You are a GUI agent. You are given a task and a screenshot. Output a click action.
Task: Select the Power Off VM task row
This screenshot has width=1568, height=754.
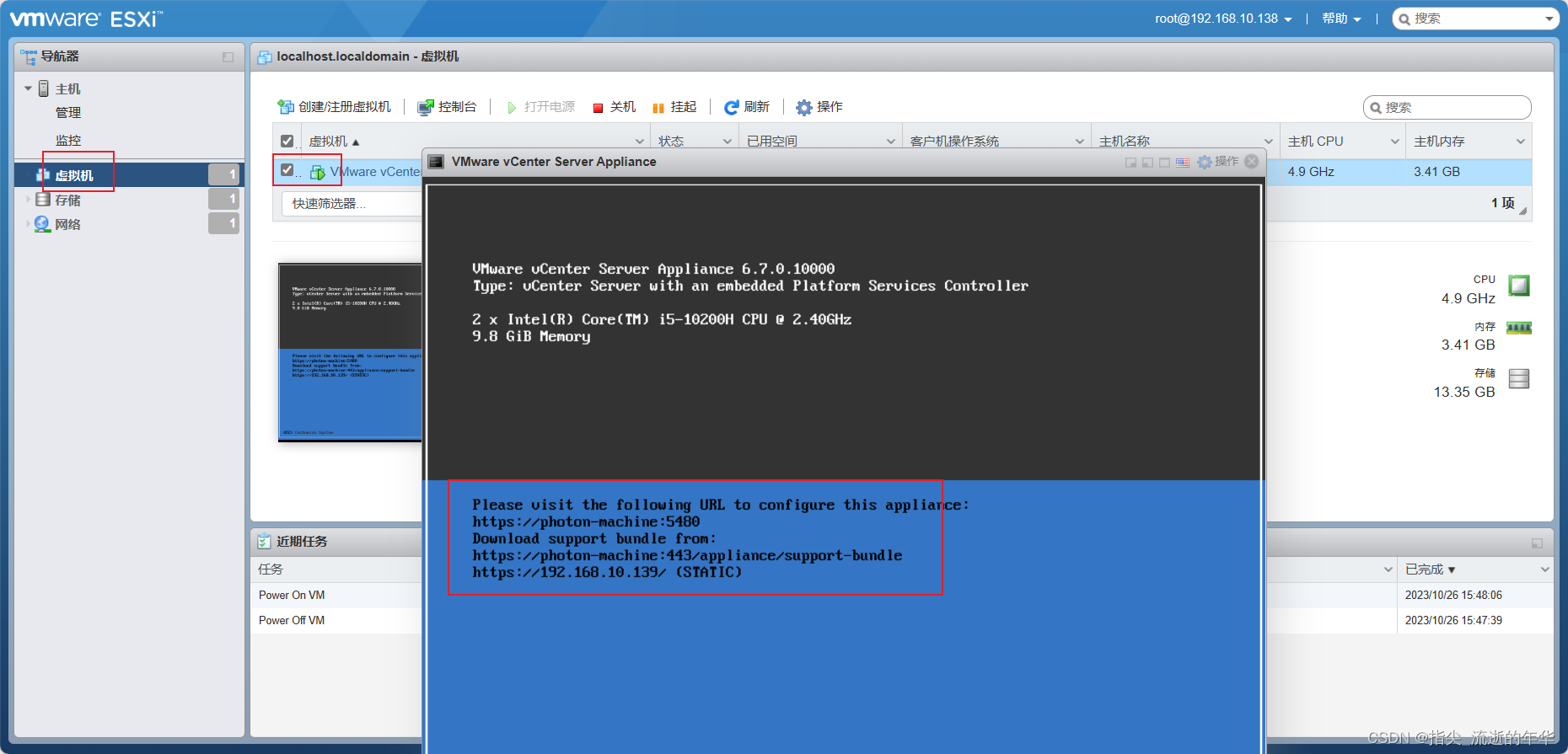292,620
